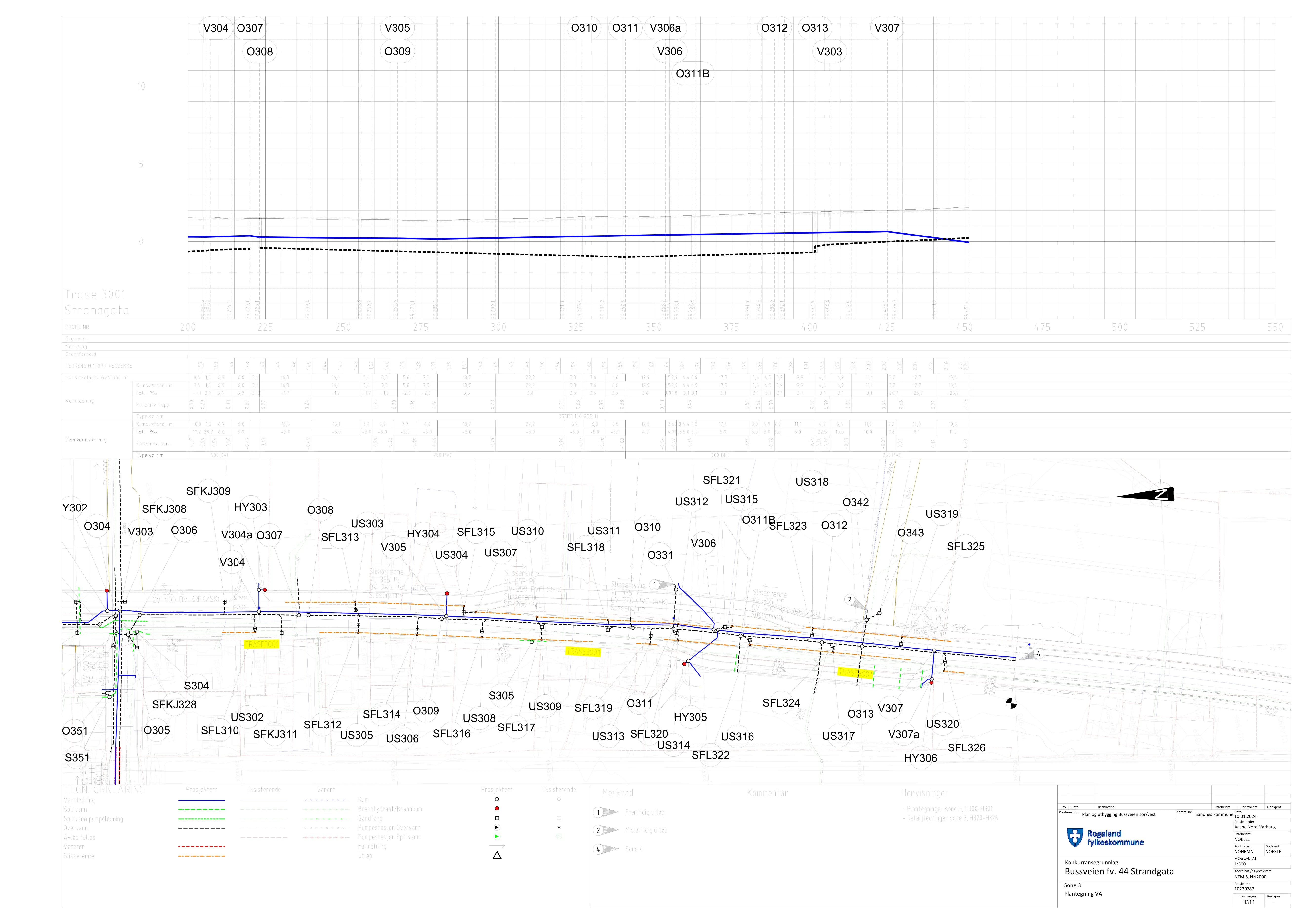Viewport: 1307px width, 924px height.
Task: Click the Bussveien fv. 44 Strandgata title
Action: tap(1119, 872)
